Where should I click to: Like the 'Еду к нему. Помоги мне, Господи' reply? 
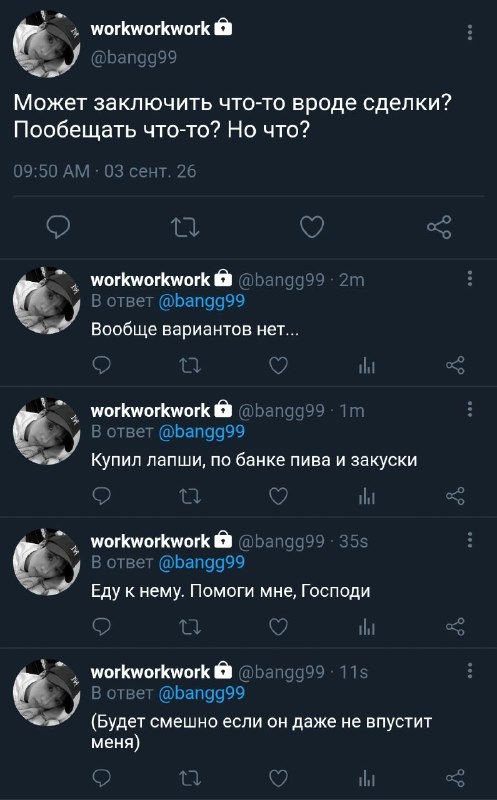click(x=278, y=627)
